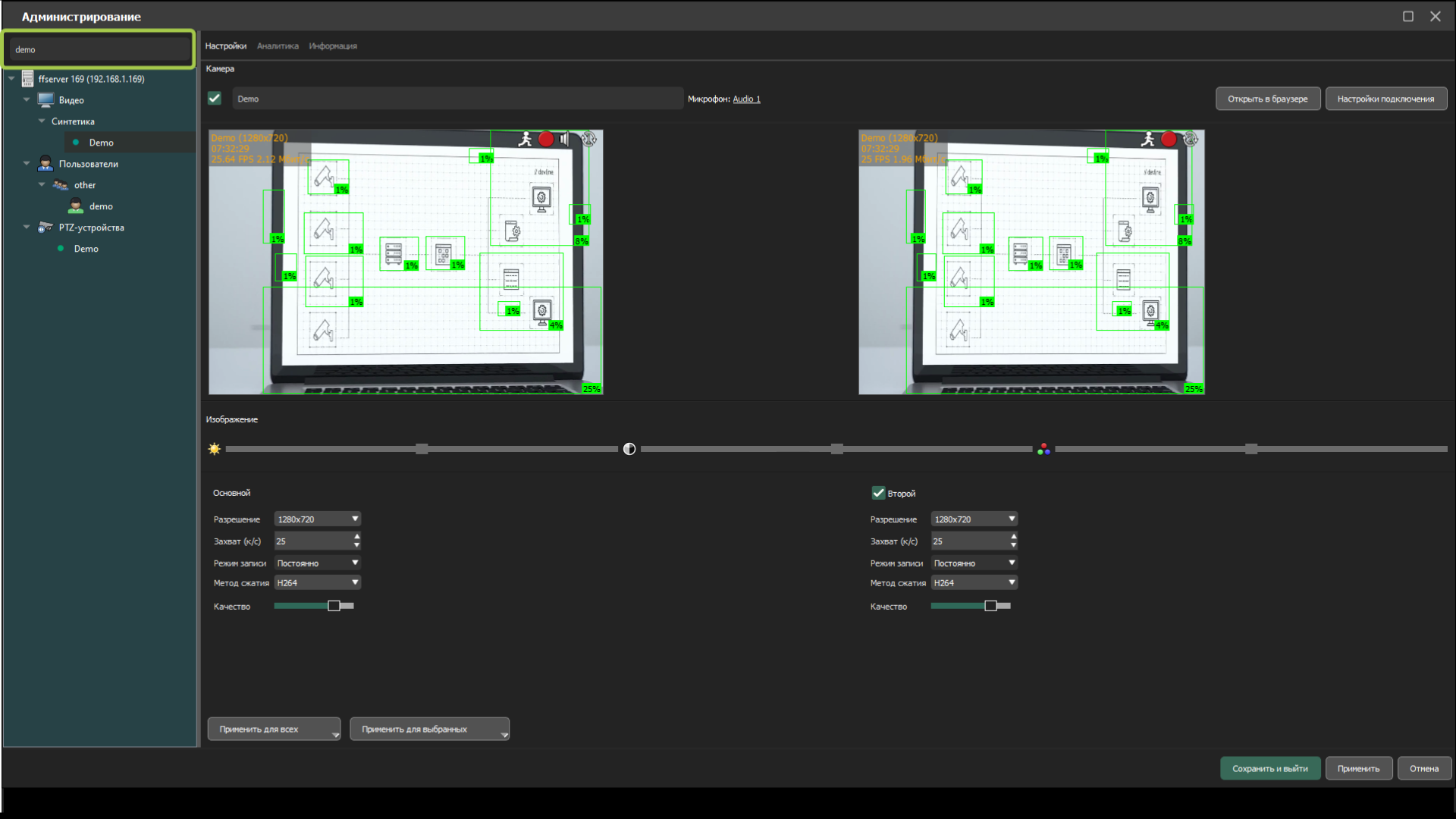Image resolution: width=1456 pixels, height=819 pixels.
Task: Open main stream Режим записи dropdown
Action: (x=317, y=563)
